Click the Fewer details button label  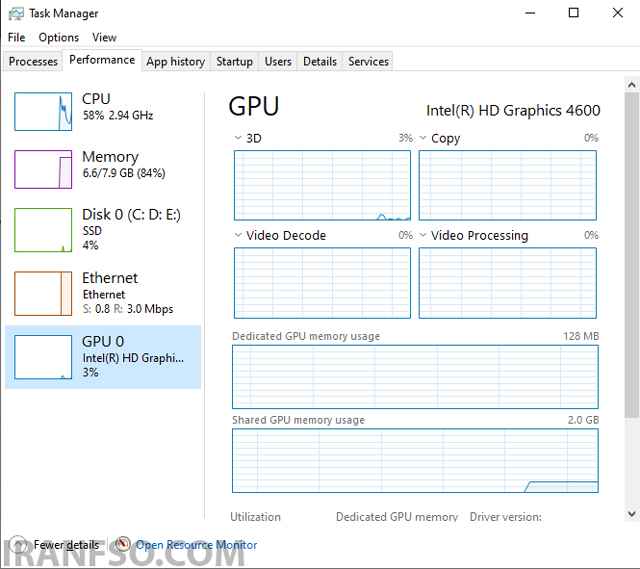[66, 545]
